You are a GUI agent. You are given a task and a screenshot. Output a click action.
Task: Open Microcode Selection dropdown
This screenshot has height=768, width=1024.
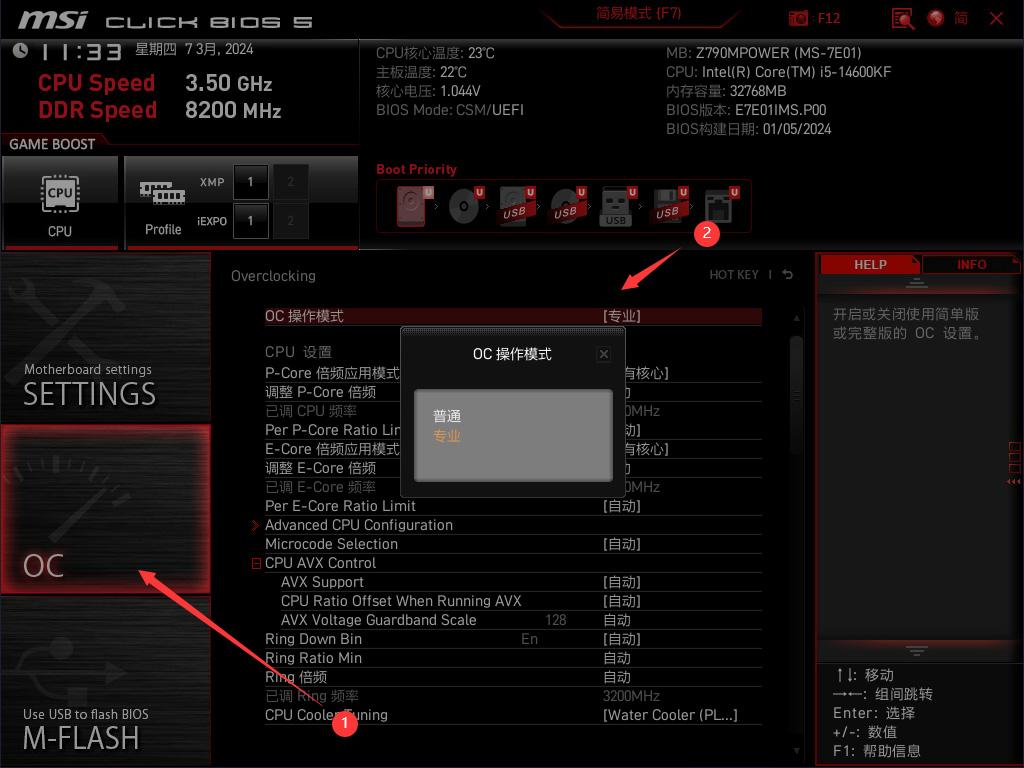tap(622, 544)
